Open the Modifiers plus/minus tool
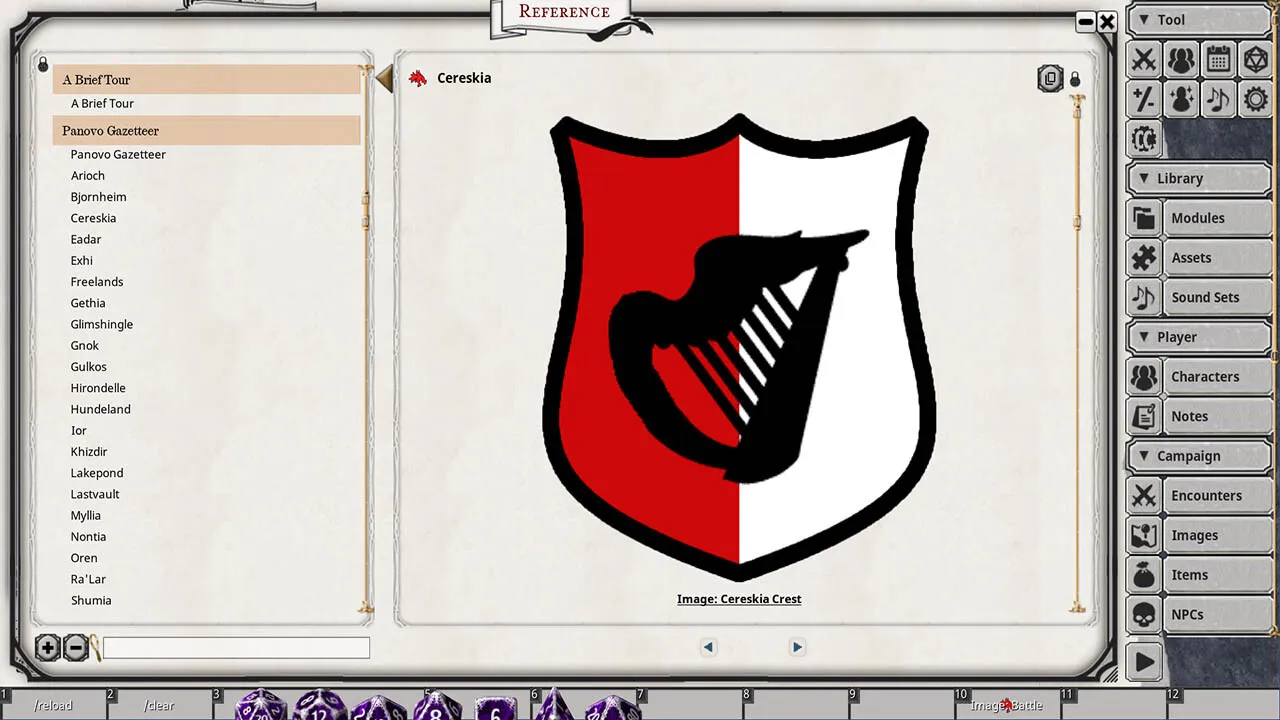The width and height of the screenshot is (1280, 720). [1144, 98]
